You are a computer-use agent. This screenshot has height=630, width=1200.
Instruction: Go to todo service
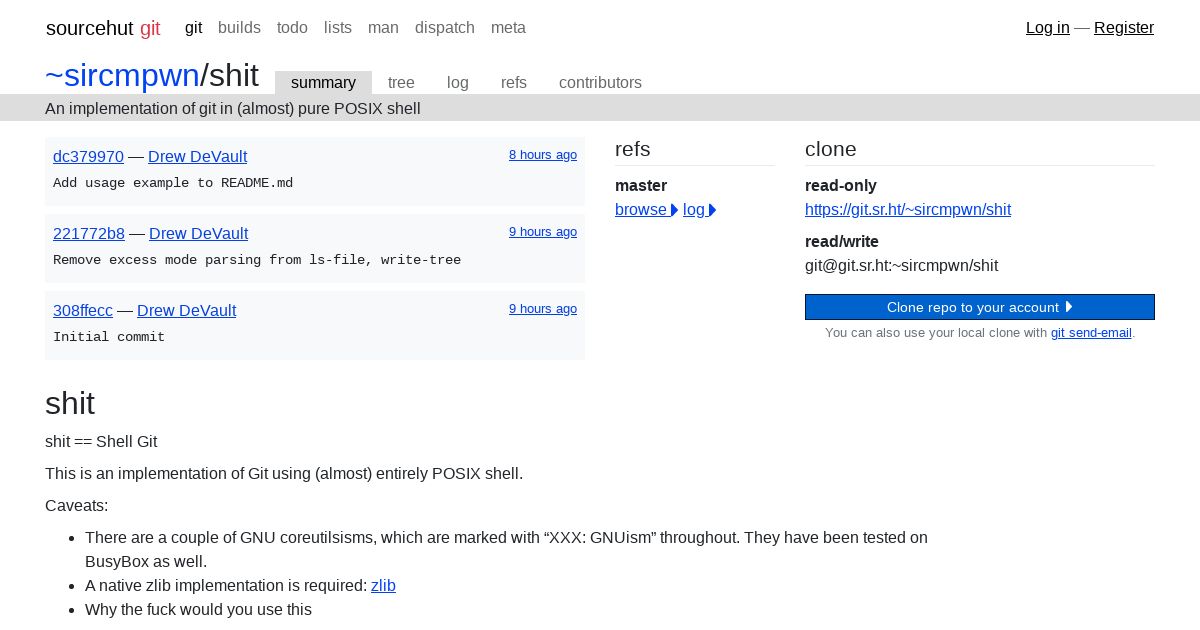pos(292,28)
